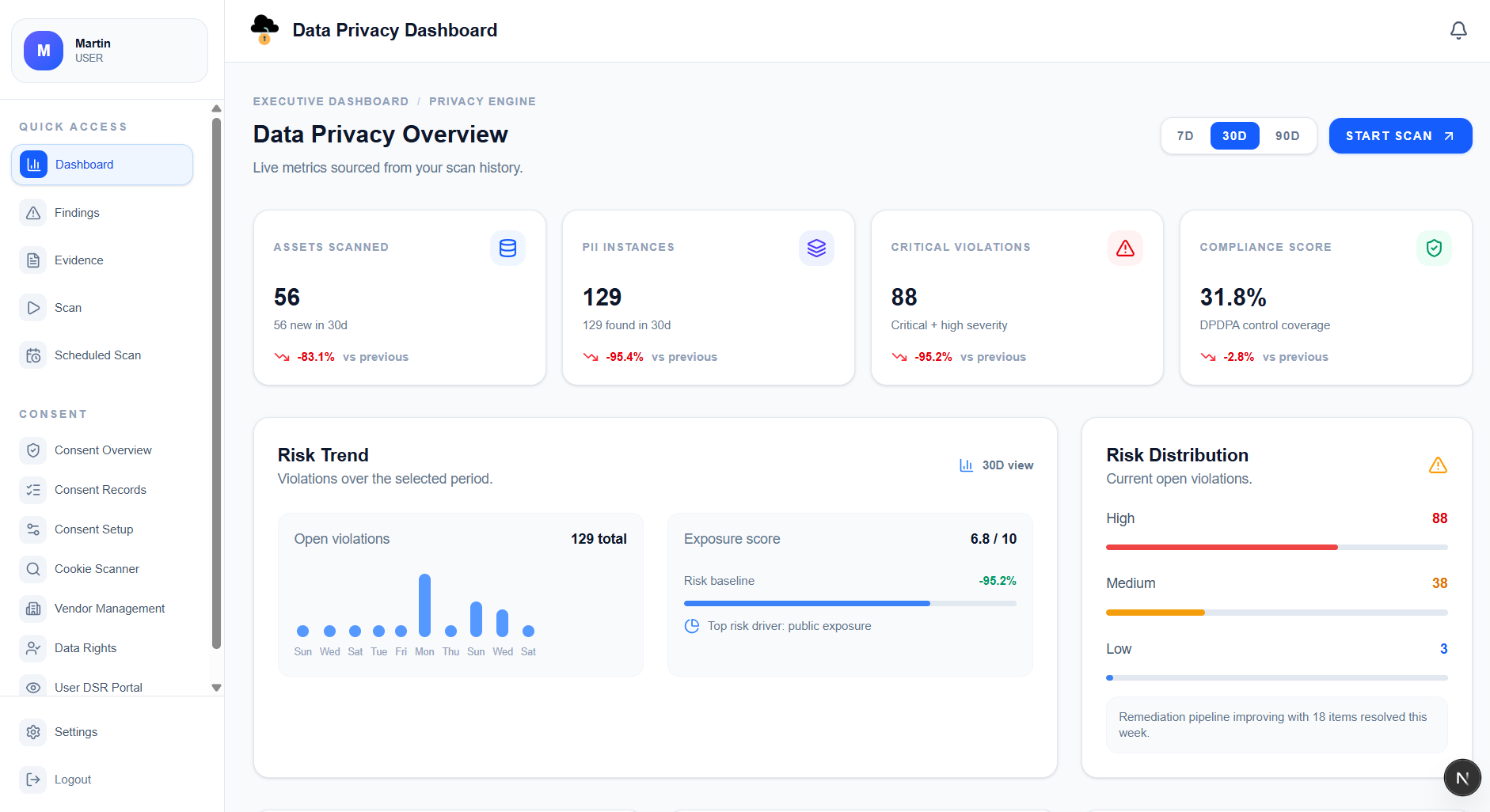Click the Settings gear icon
The height and width of the screenshot is (812, 1490).
pyautogui.click(x=33, y=732)
